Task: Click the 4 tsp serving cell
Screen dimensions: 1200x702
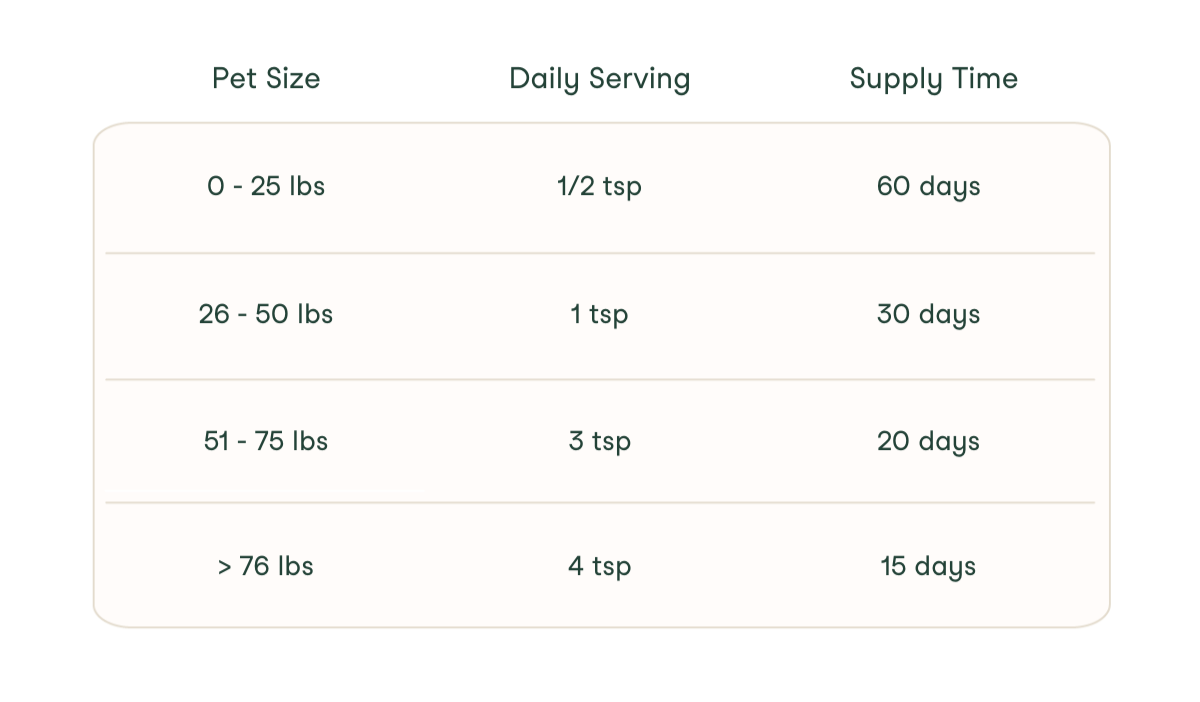Action: click(599, 567)
